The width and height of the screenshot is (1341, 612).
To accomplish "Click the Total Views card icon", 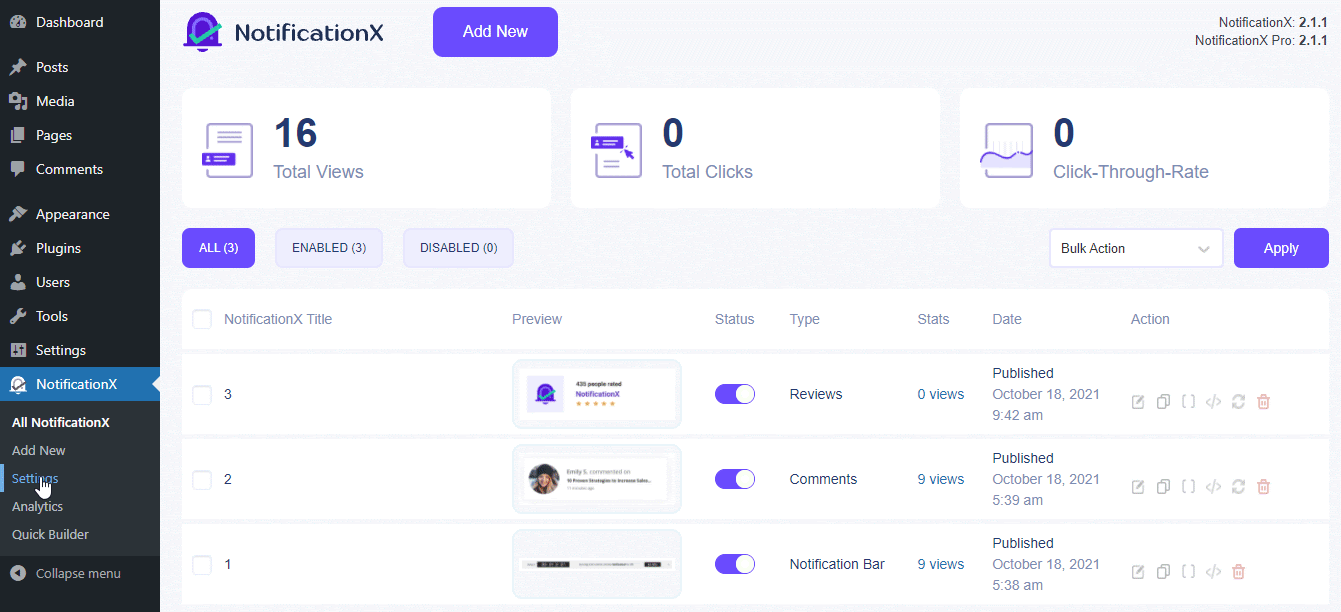I will [x=229, y=151].
